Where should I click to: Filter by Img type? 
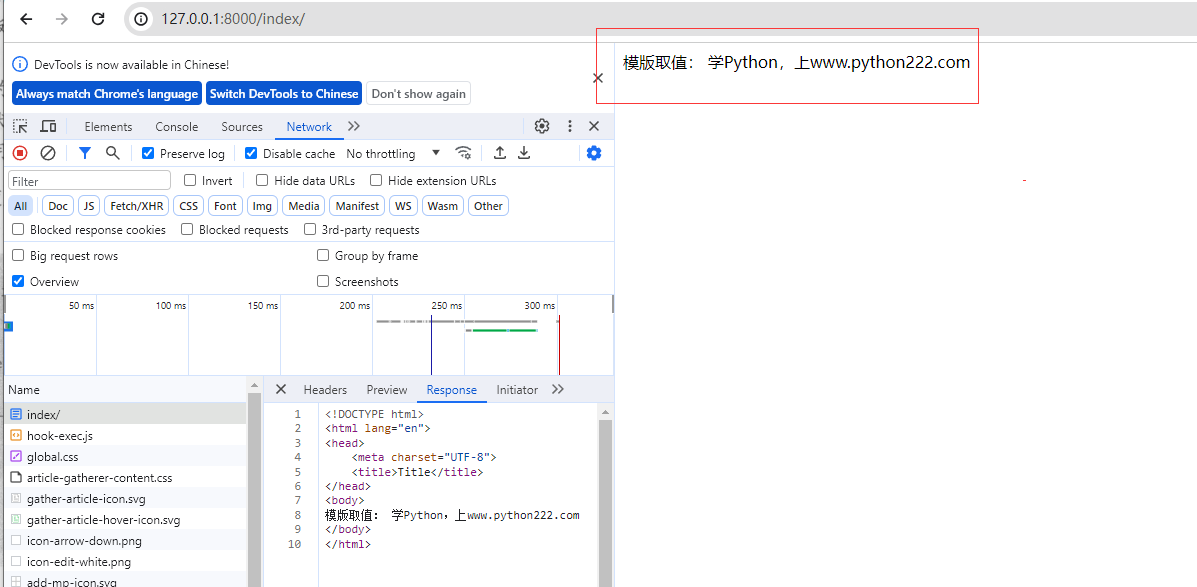tap(263, 206)
